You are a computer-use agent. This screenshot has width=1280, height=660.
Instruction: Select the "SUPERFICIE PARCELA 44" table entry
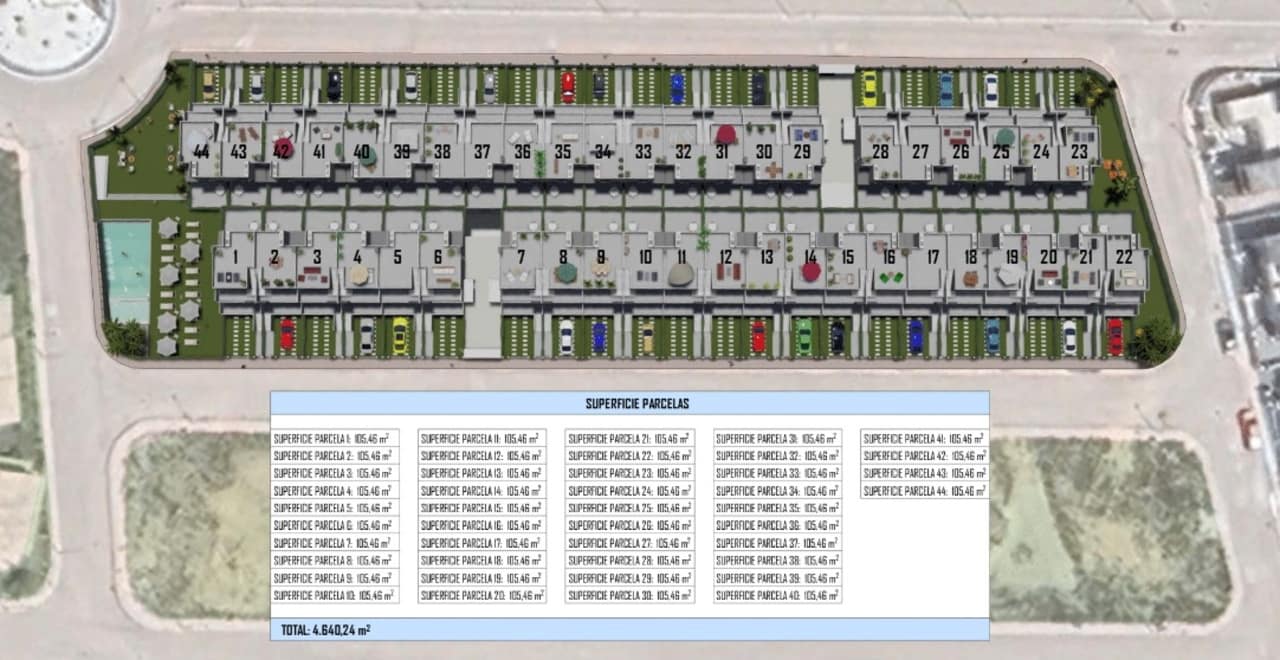coord(924,491)
